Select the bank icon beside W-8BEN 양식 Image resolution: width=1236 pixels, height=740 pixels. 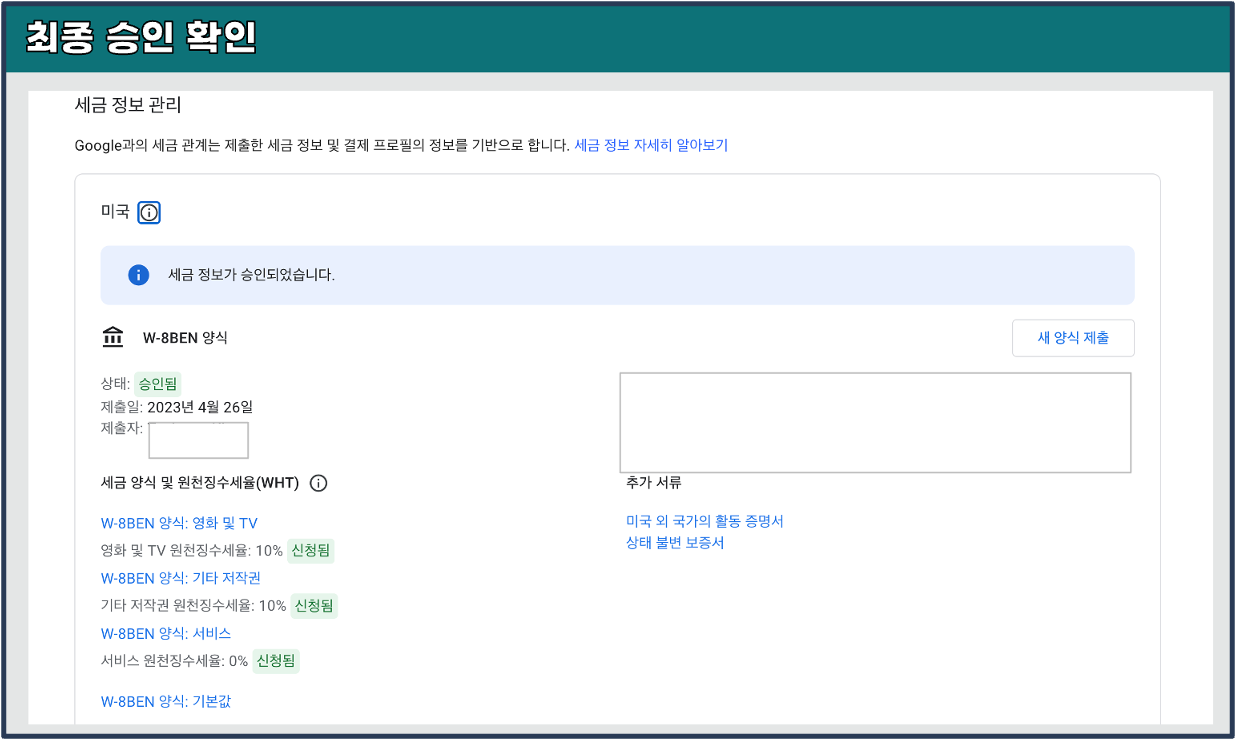coord(113,337)
